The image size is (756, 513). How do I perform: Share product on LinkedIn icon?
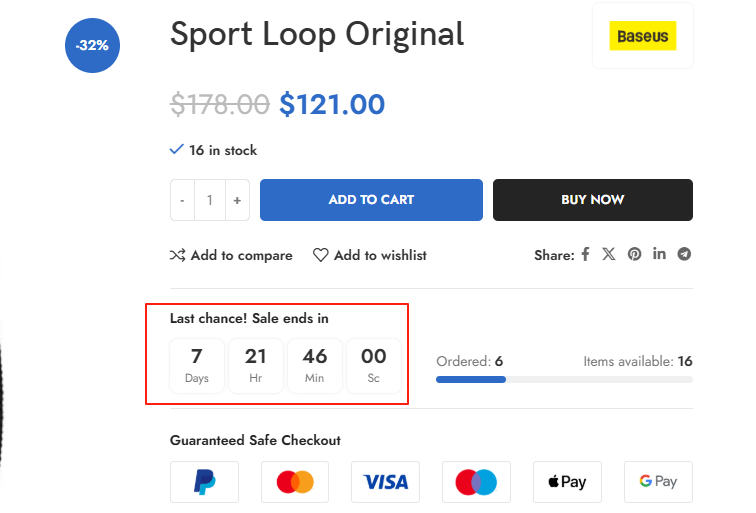pyautogui.click(x=659, y=254)
